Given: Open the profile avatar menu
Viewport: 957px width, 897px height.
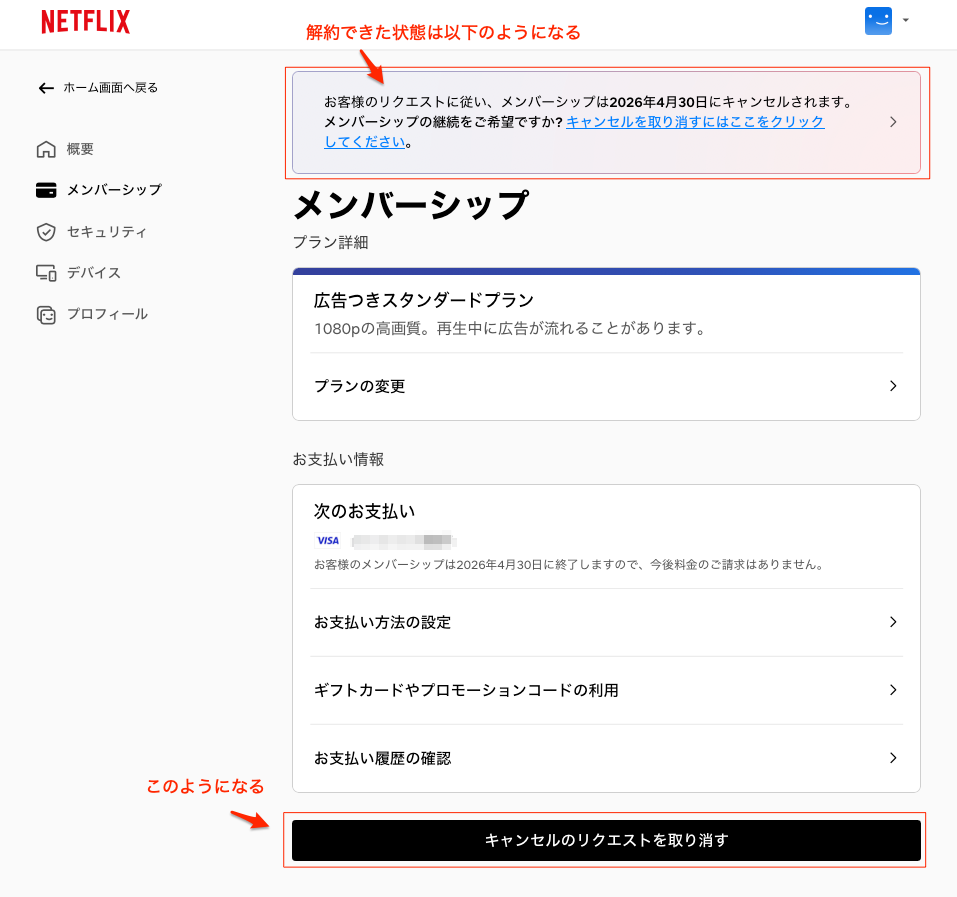Looking at the screenshot, I should click(877, 21).
